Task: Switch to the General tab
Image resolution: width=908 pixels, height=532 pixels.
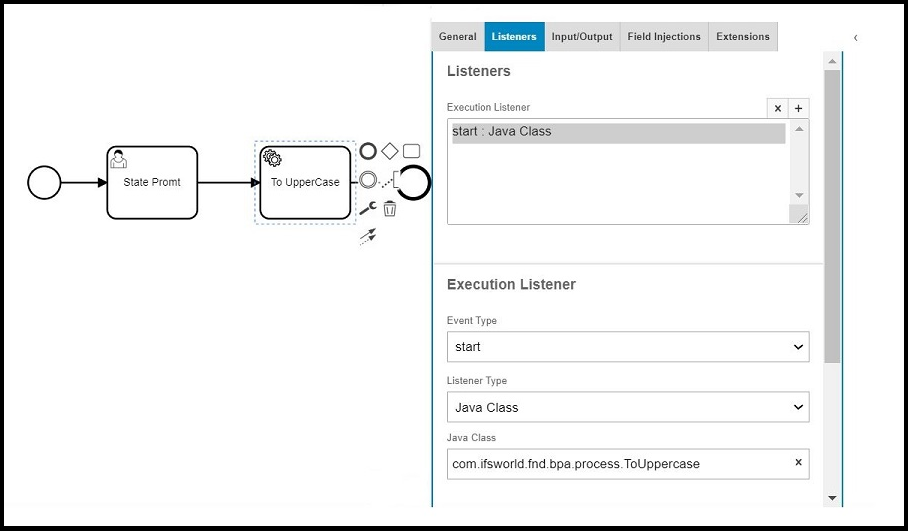Action: click(458, 37)
